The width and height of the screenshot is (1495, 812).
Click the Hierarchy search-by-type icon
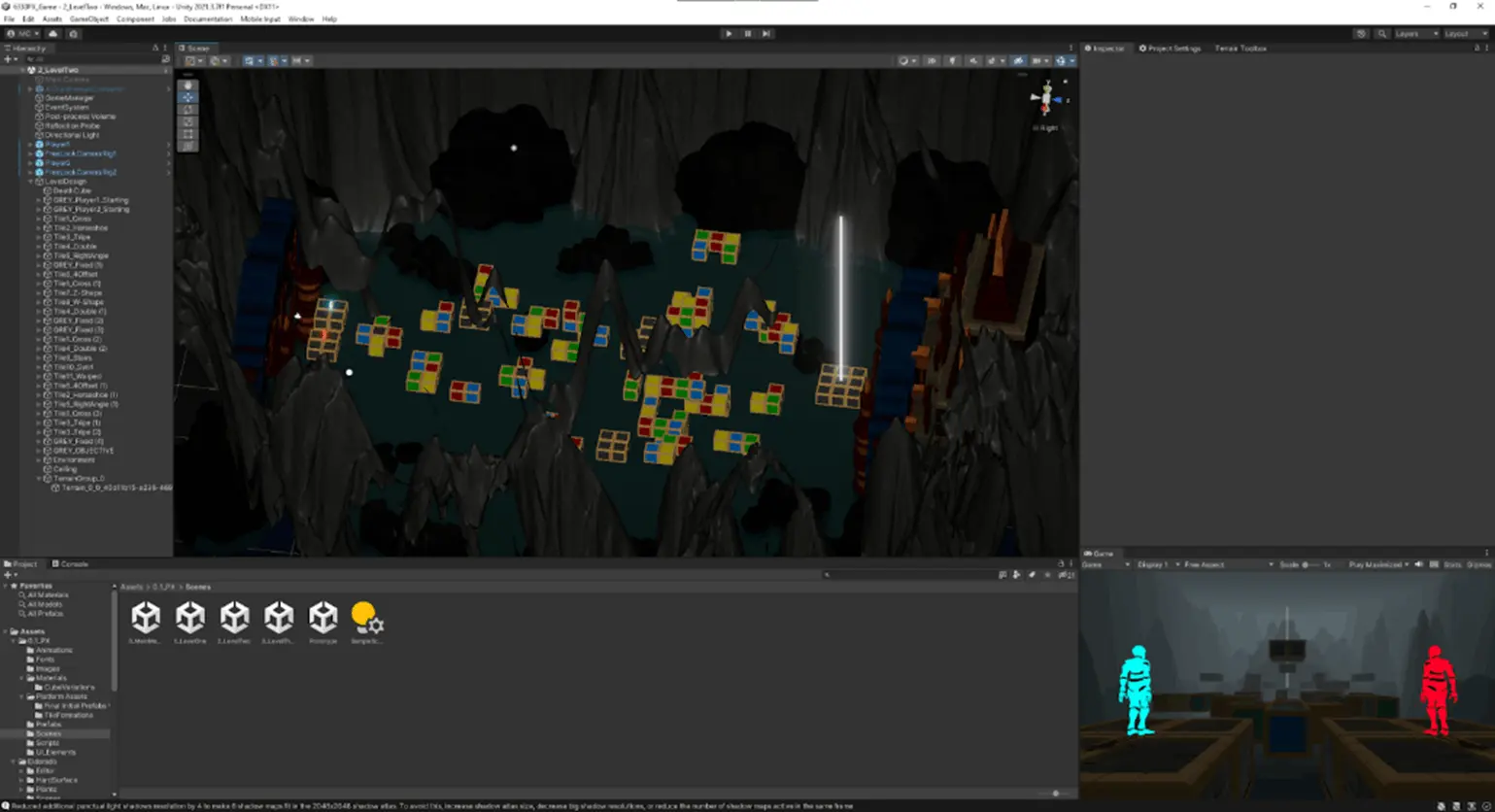pos(165,59)
